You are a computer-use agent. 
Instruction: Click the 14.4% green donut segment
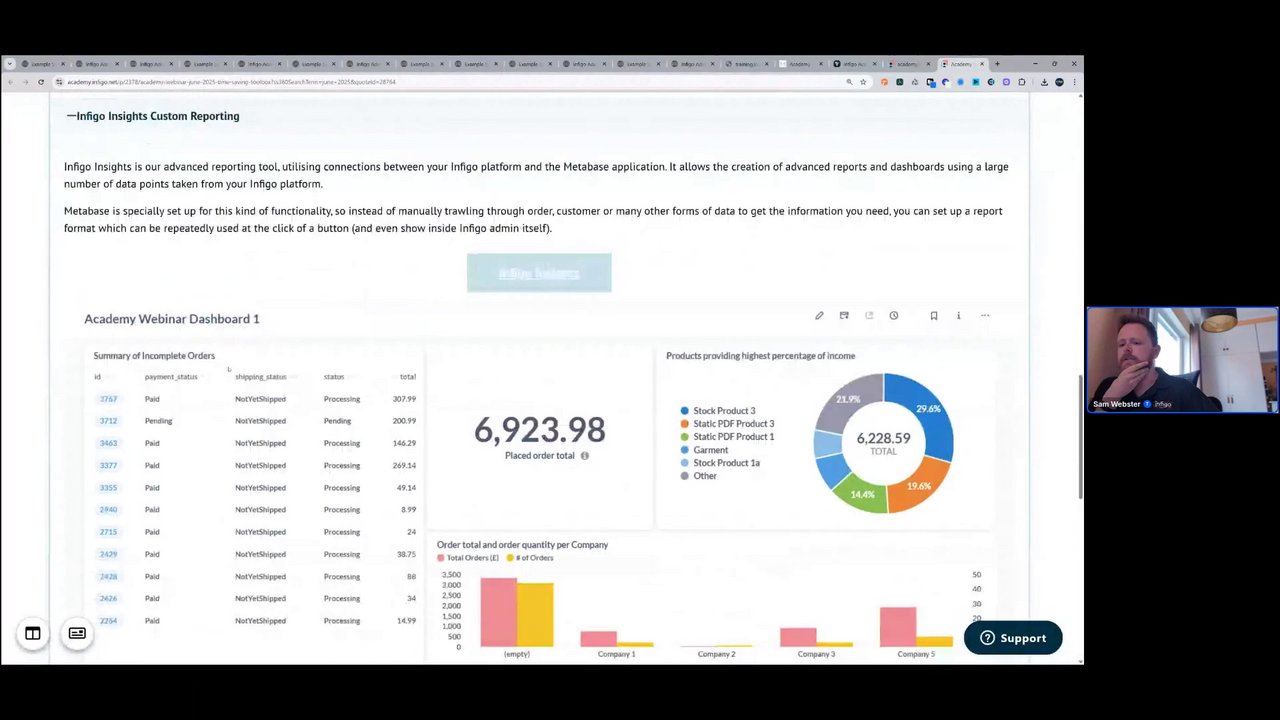pyautogui.click(x=863, y=494)
